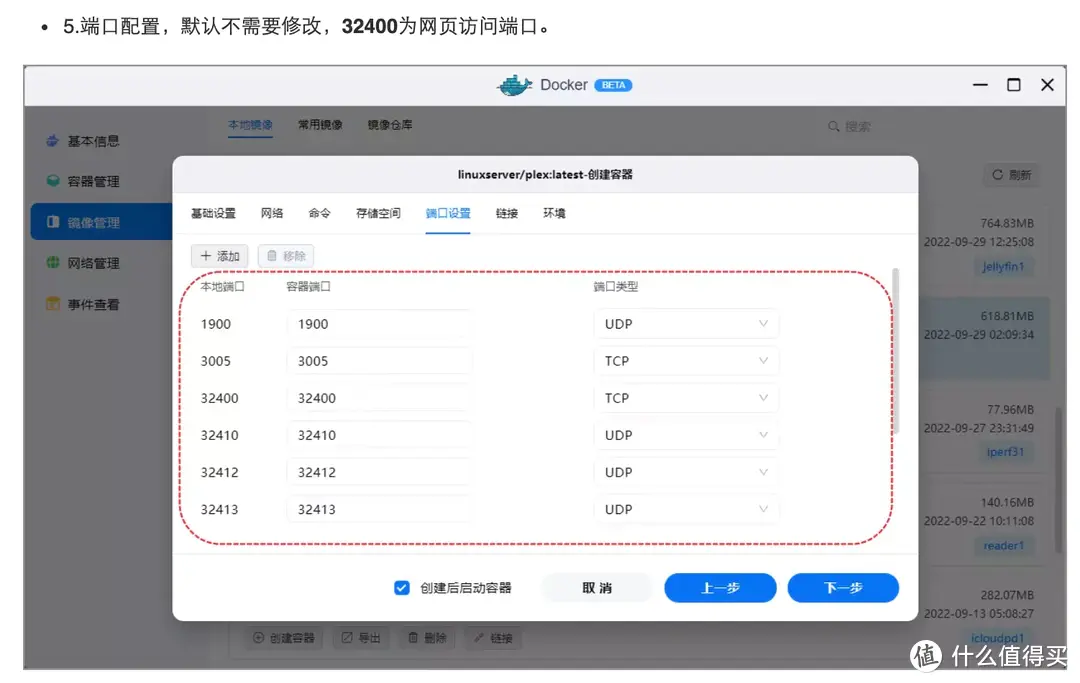Maximize the Docker window
This screenshot has height=683, width=1080.
click(1014, 85)
